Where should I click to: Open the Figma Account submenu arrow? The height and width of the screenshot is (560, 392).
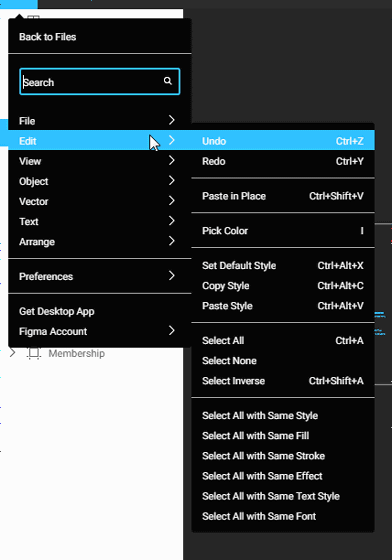coord(172,331)
